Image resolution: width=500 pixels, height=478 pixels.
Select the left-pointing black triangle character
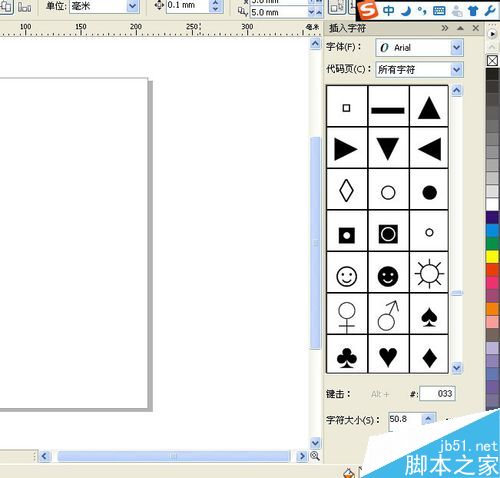pyautogui.click(x=429, y=148)
